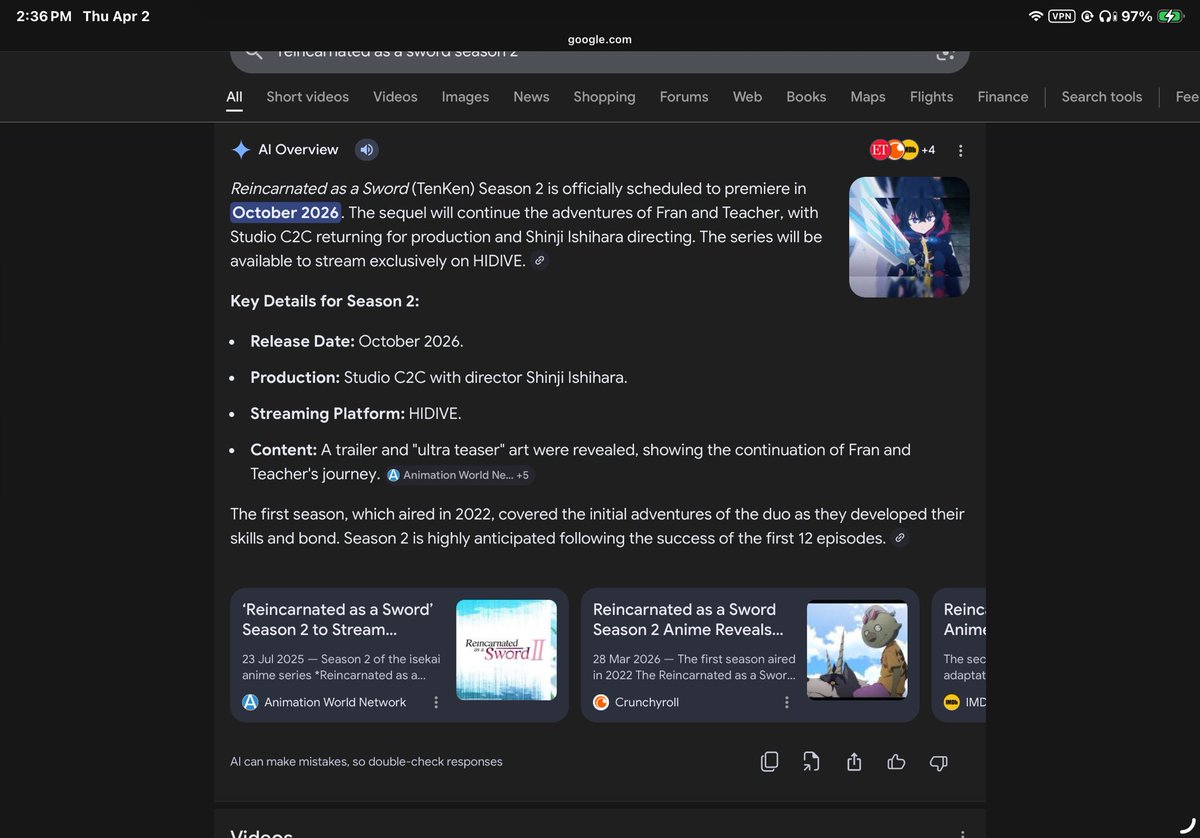Click the AI Overview label
The width and height of the screenshot is (1200, 838).
tap(298, 150)
